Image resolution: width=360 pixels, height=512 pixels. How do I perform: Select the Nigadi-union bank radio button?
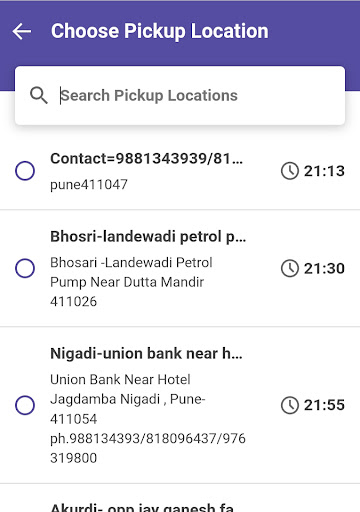(x=25, y=405)
